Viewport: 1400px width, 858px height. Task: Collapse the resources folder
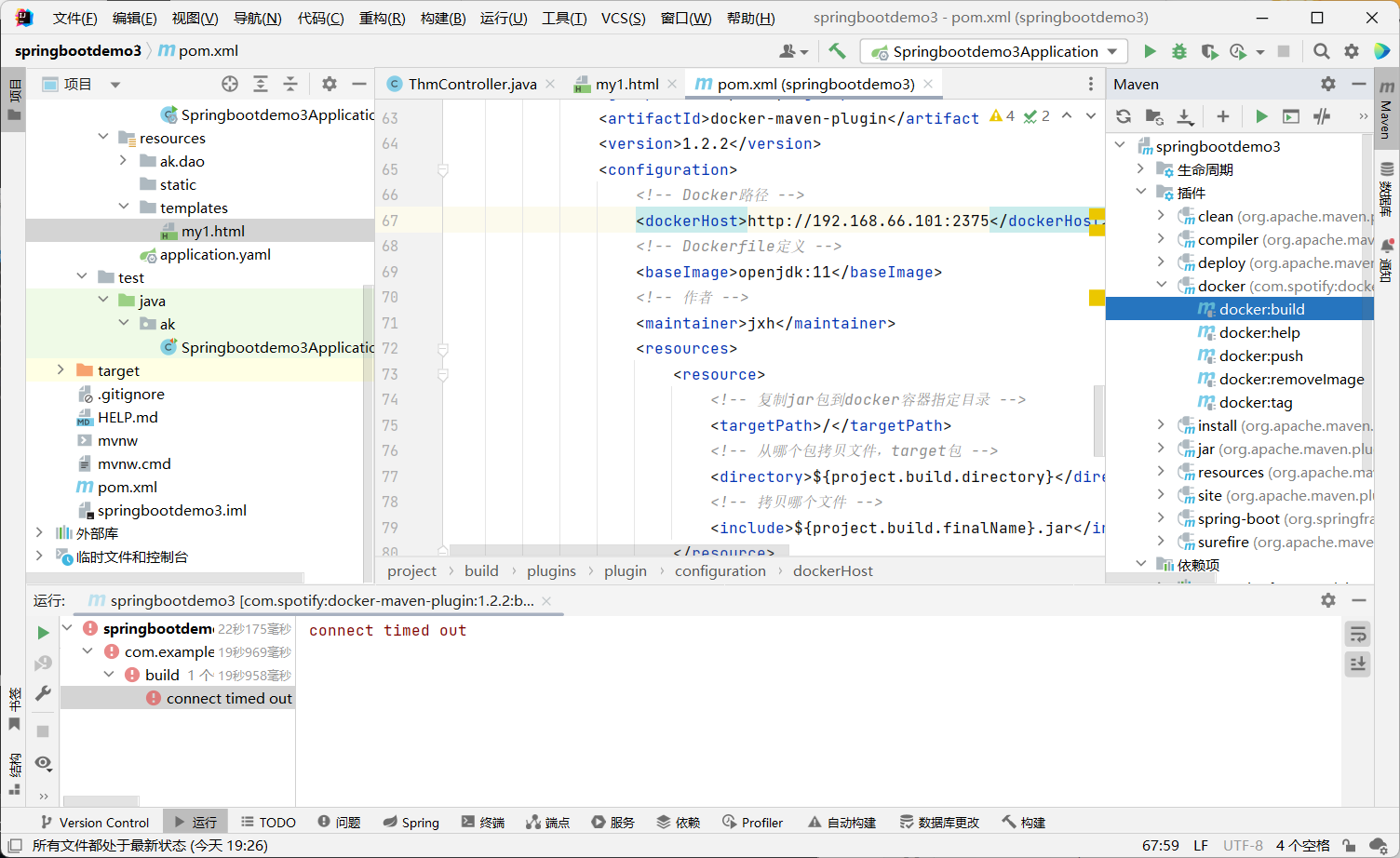(103, 137)
